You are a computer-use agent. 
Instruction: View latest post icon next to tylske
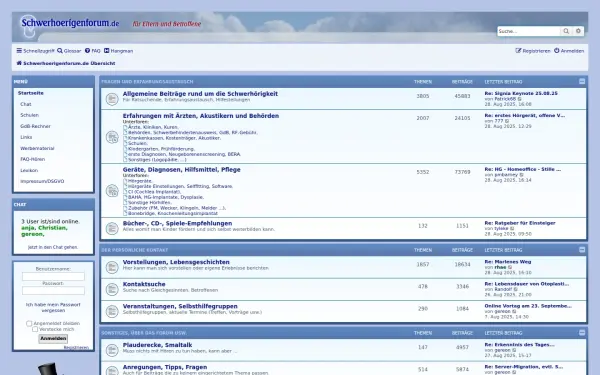(512, 228)
